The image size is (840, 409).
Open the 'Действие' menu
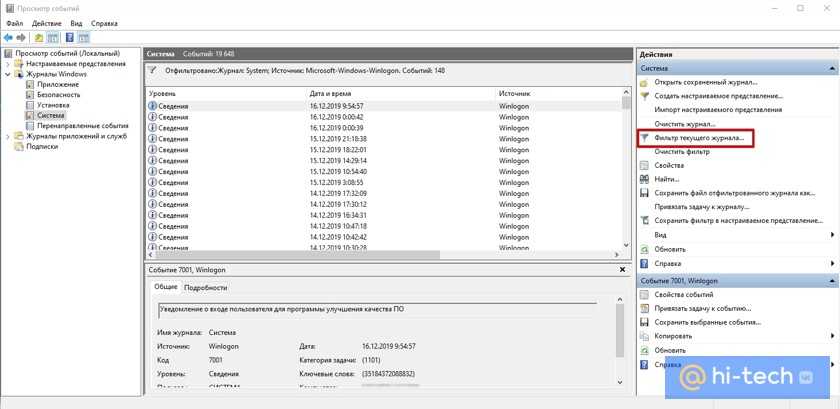point(47,22)
